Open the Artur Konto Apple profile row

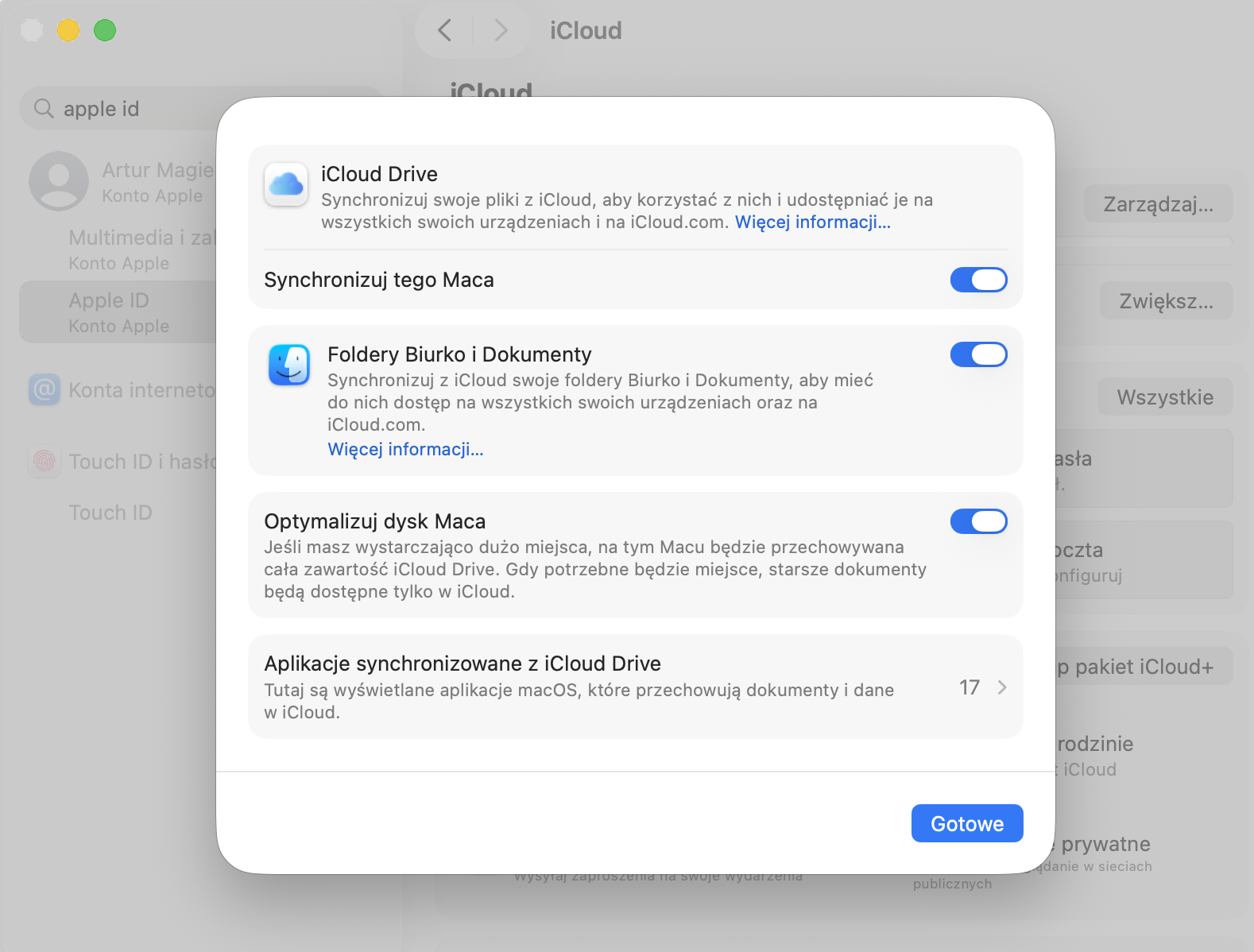[x=119, y=181]
